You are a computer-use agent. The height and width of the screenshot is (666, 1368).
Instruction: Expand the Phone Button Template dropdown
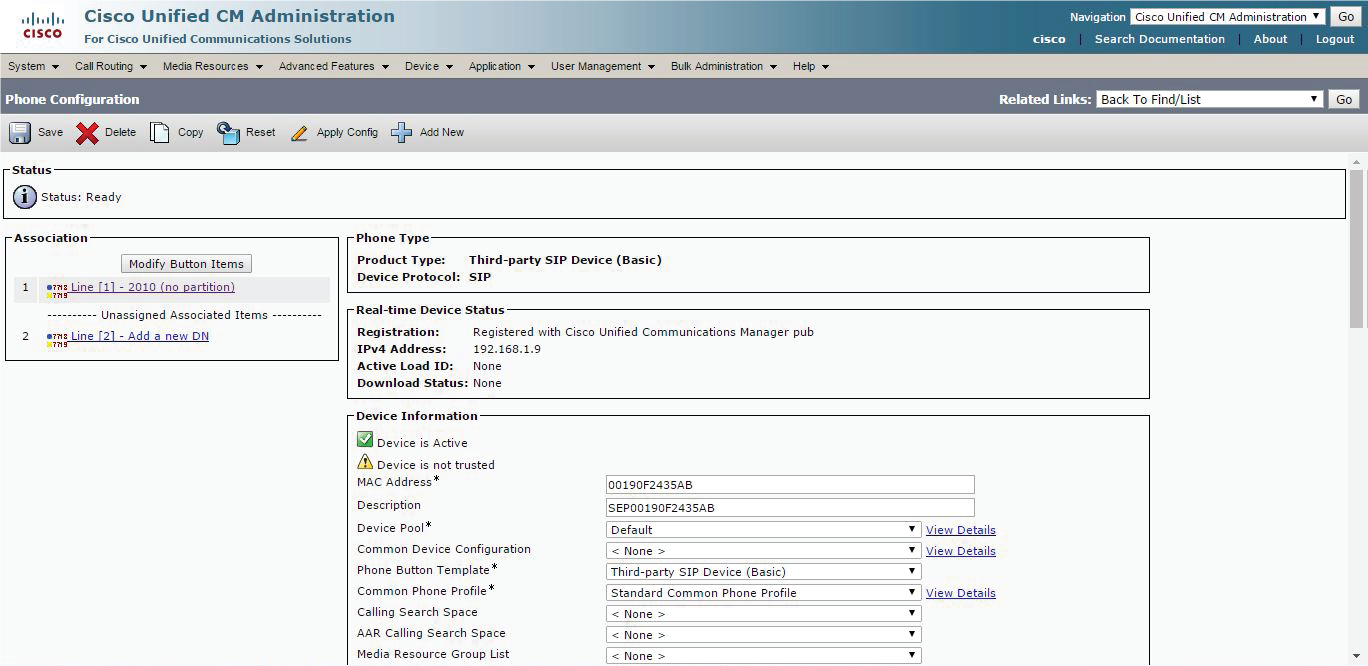763,572
